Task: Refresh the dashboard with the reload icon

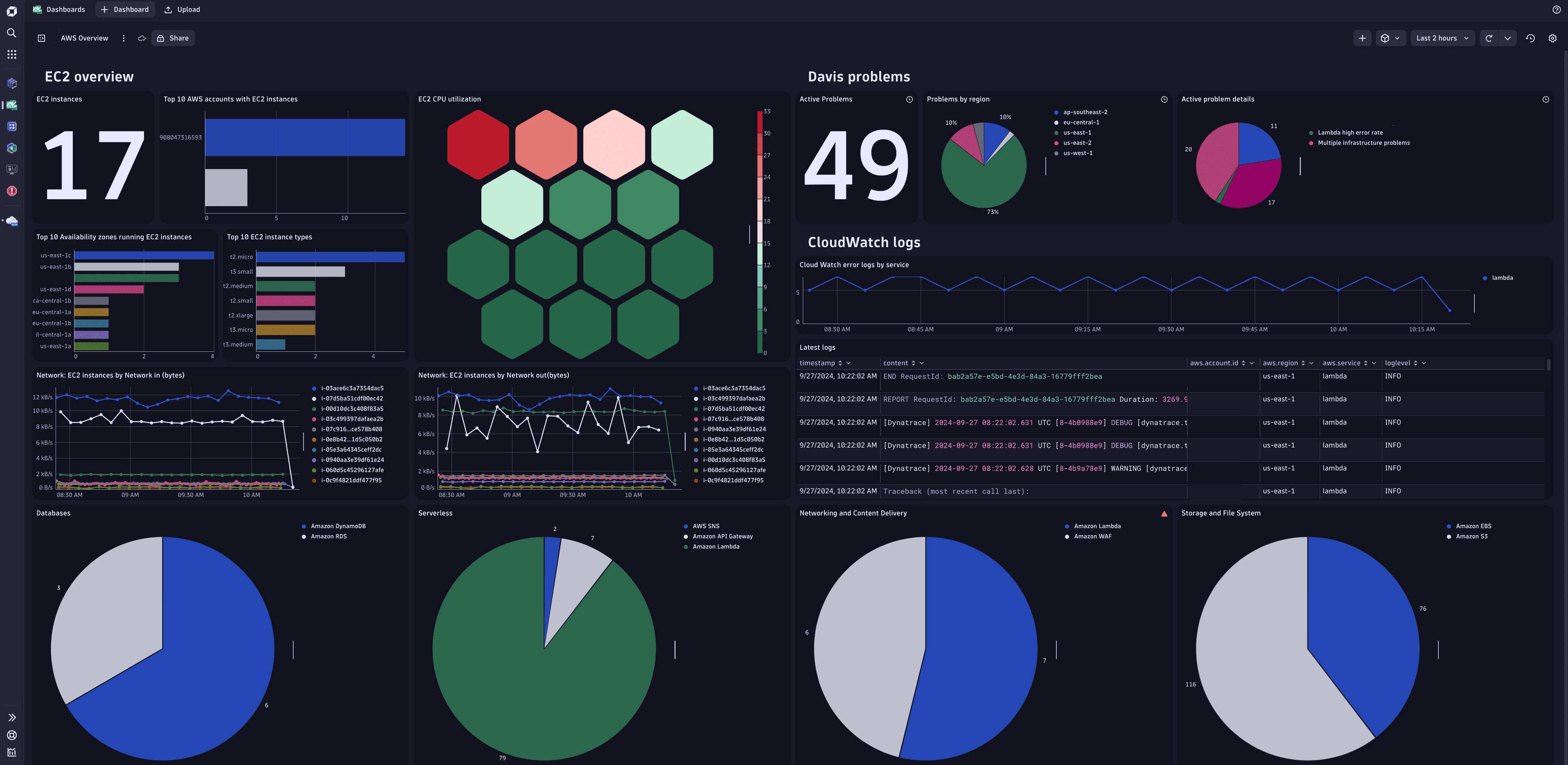Action: click(x=1489, y=38)
